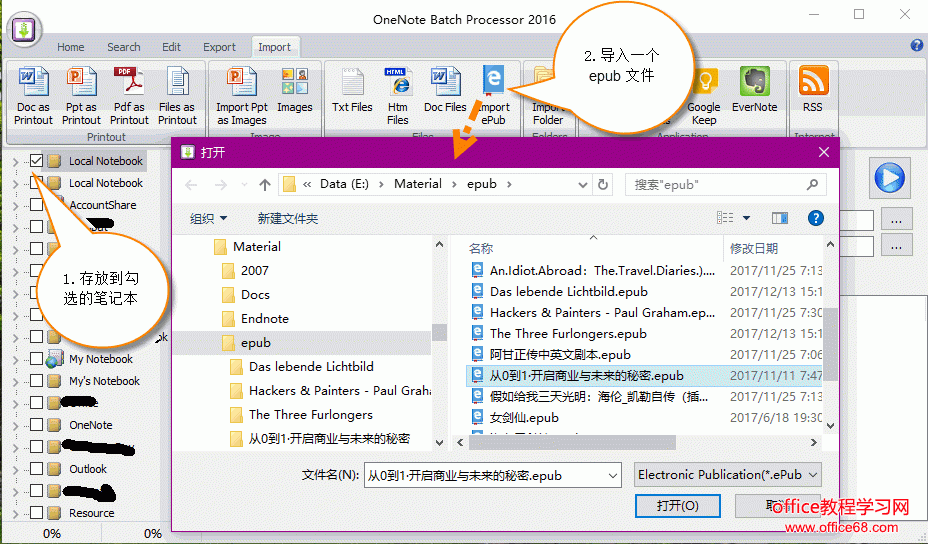Click Data (E:) in address breadcrumb
Screen dimensions: 928x544
(x=344, y=184)
